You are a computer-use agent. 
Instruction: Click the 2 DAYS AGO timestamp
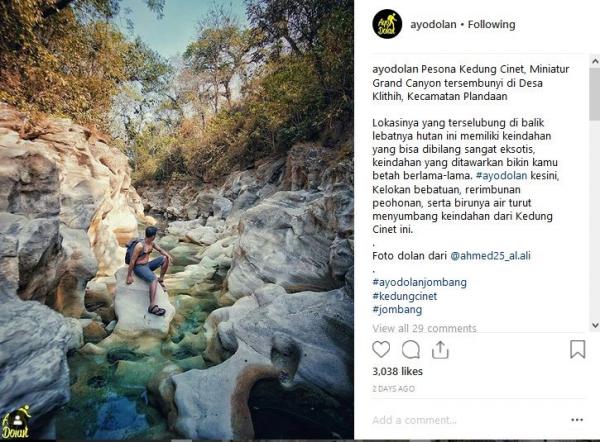(x=393, y=390)
